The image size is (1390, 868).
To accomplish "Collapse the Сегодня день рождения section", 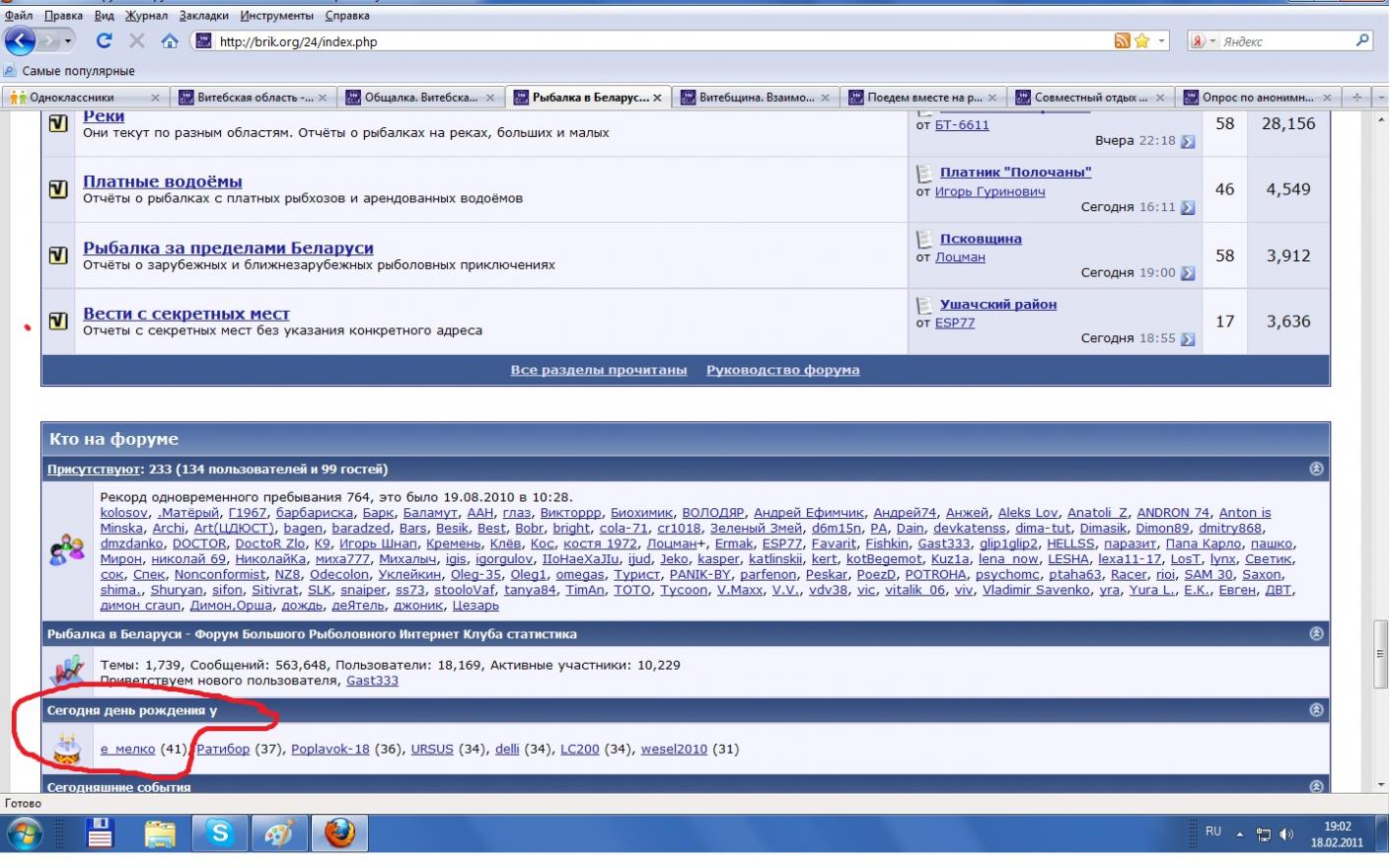I will 1316,710.
